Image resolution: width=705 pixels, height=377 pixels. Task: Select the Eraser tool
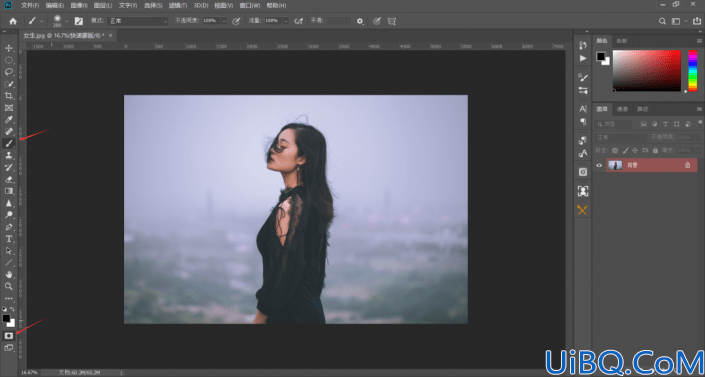9,179
